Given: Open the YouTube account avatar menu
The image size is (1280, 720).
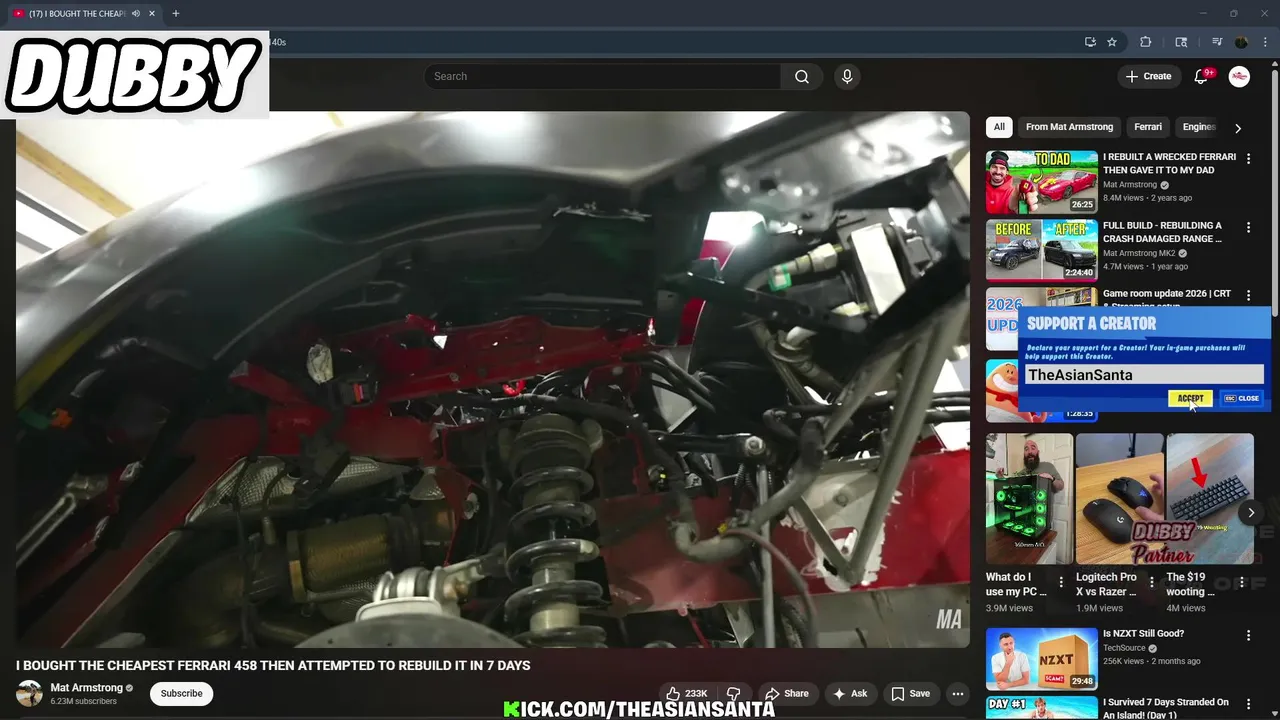Looking at the screenshot, I should coord(1239,77).
